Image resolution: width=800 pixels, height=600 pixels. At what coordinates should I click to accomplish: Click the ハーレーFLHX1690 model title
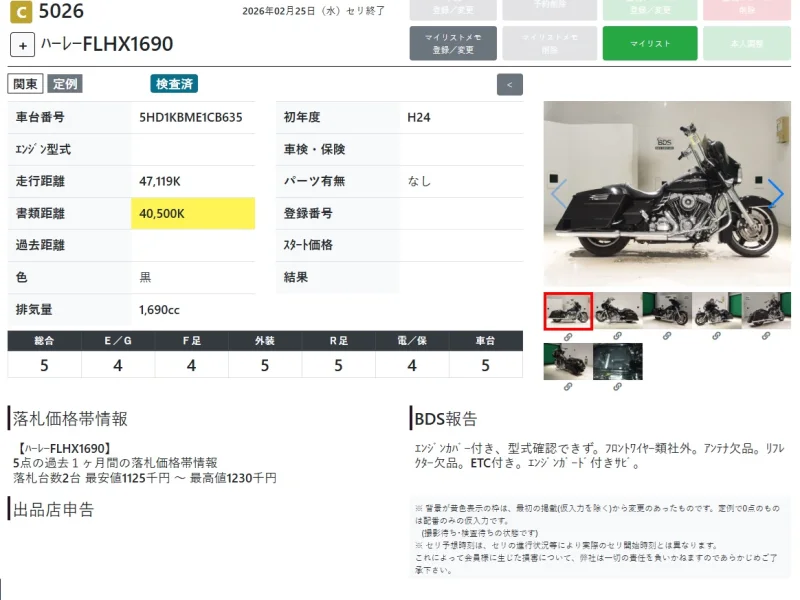[107, 44]
